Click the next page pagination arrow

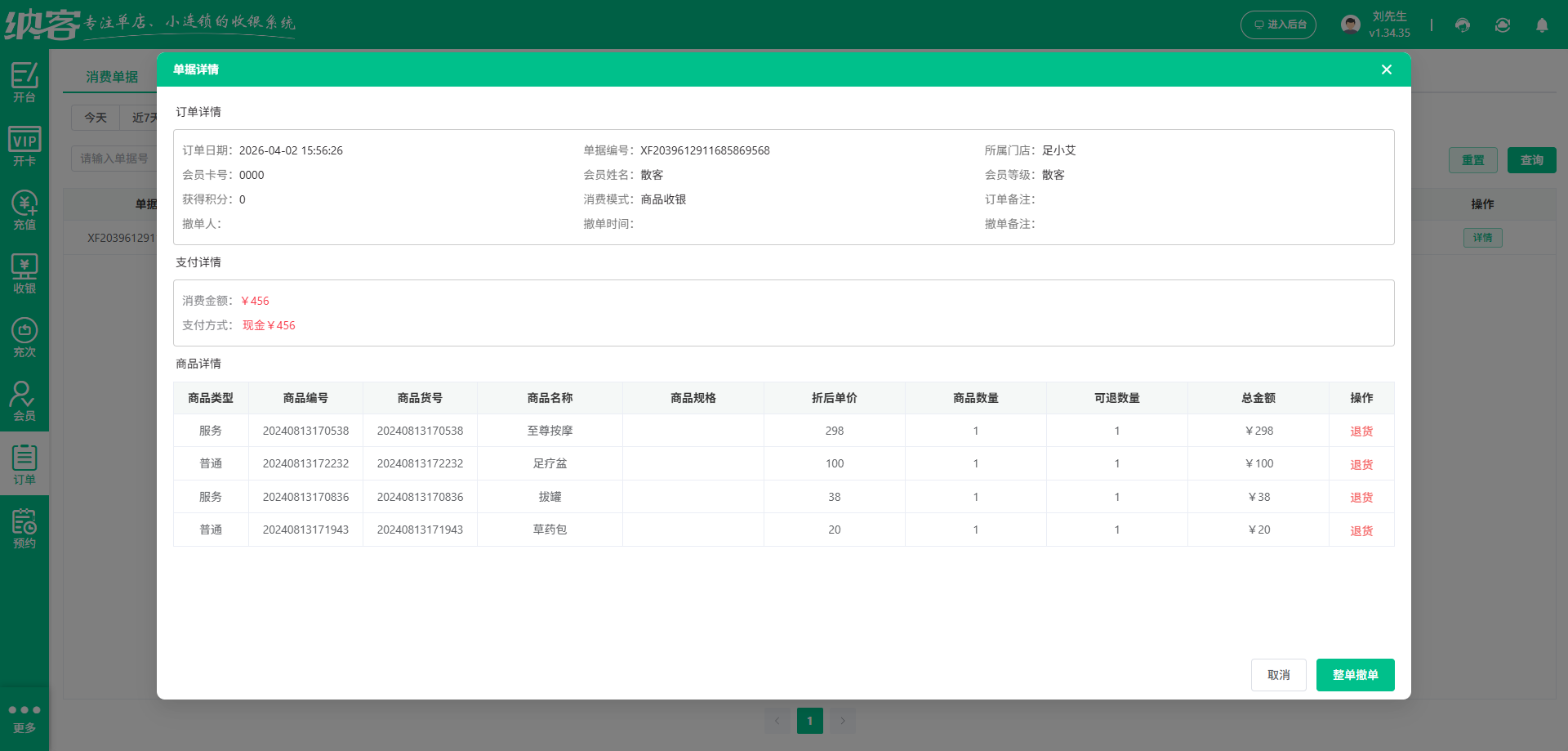coord(843,720)
